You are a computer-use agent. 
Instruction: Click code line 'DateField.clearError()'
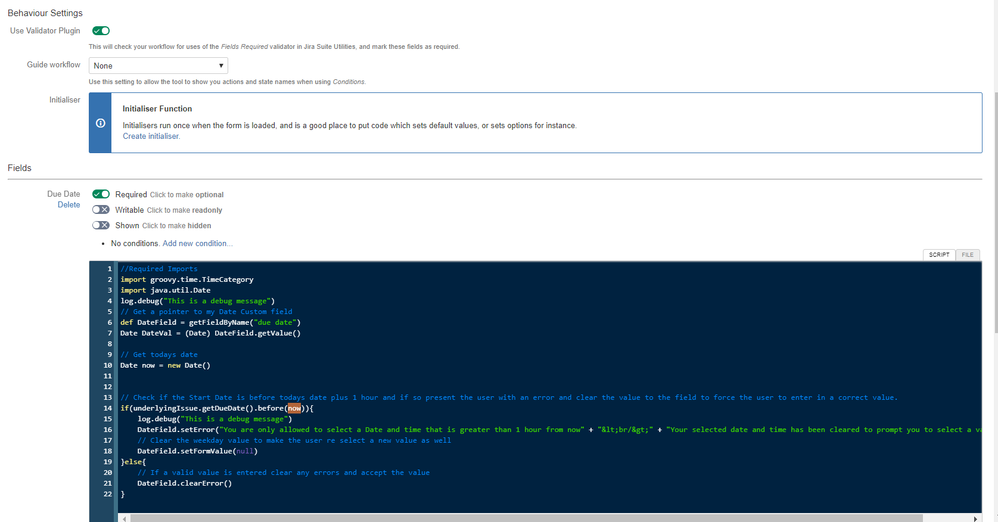185,483
